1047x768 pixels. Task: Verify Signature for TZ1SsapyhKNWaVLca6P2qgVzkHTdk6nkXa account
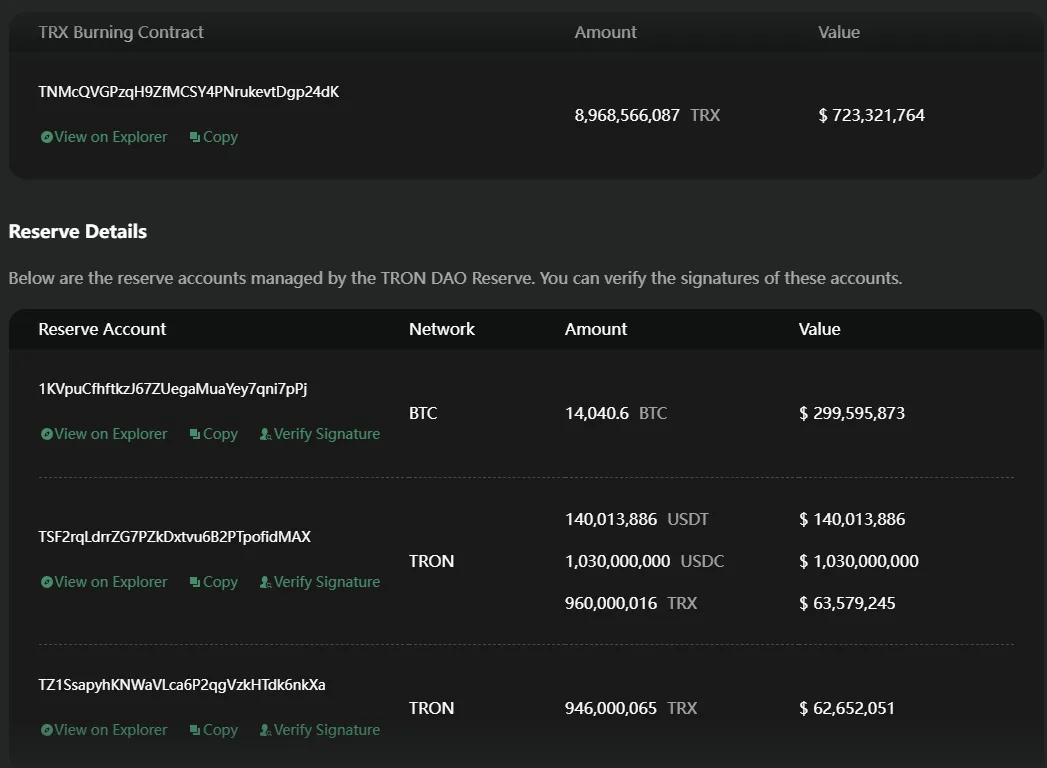(x=320, y=730)
